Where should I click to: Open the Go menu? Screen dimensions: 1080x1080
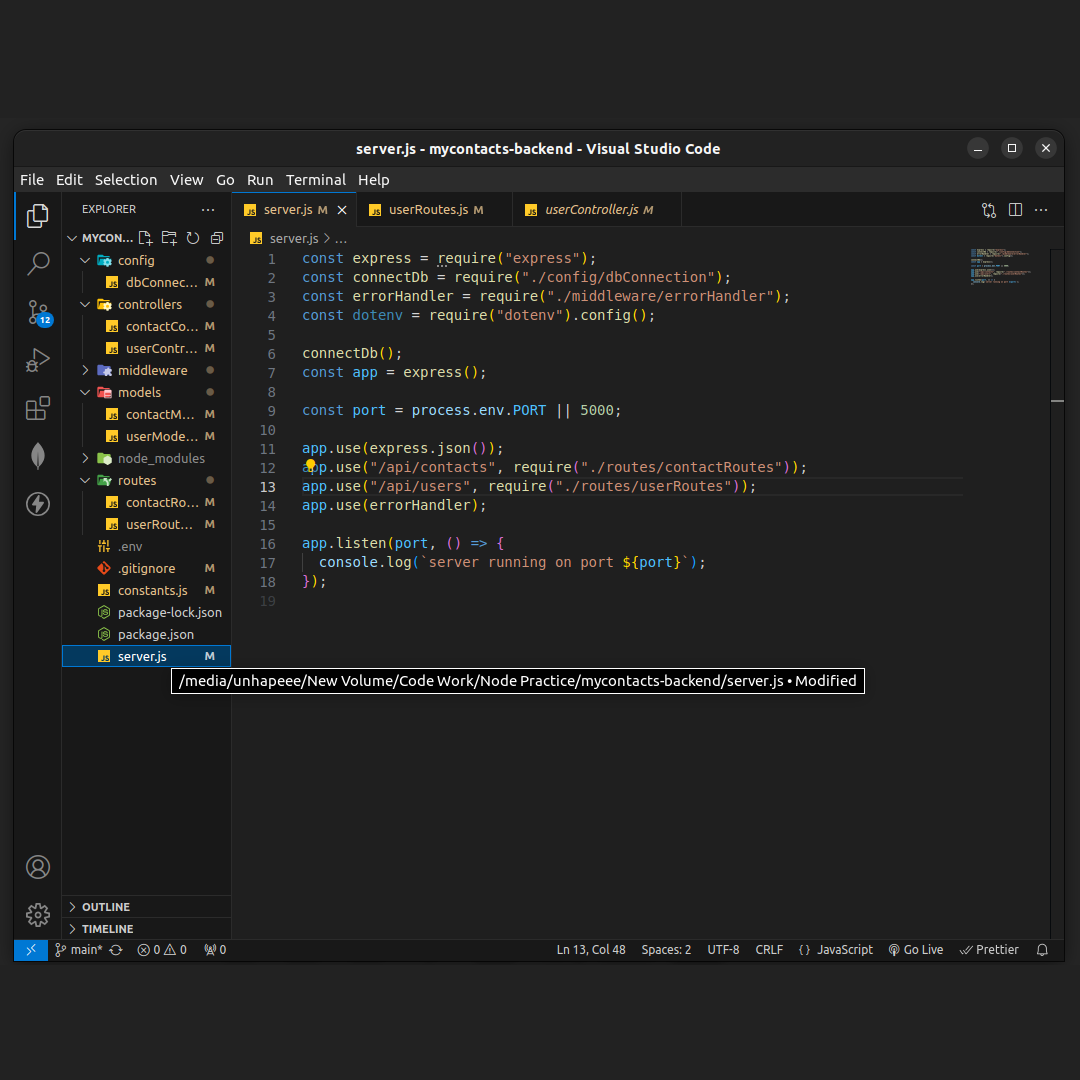pyautogui.click(x=225, y=180)
